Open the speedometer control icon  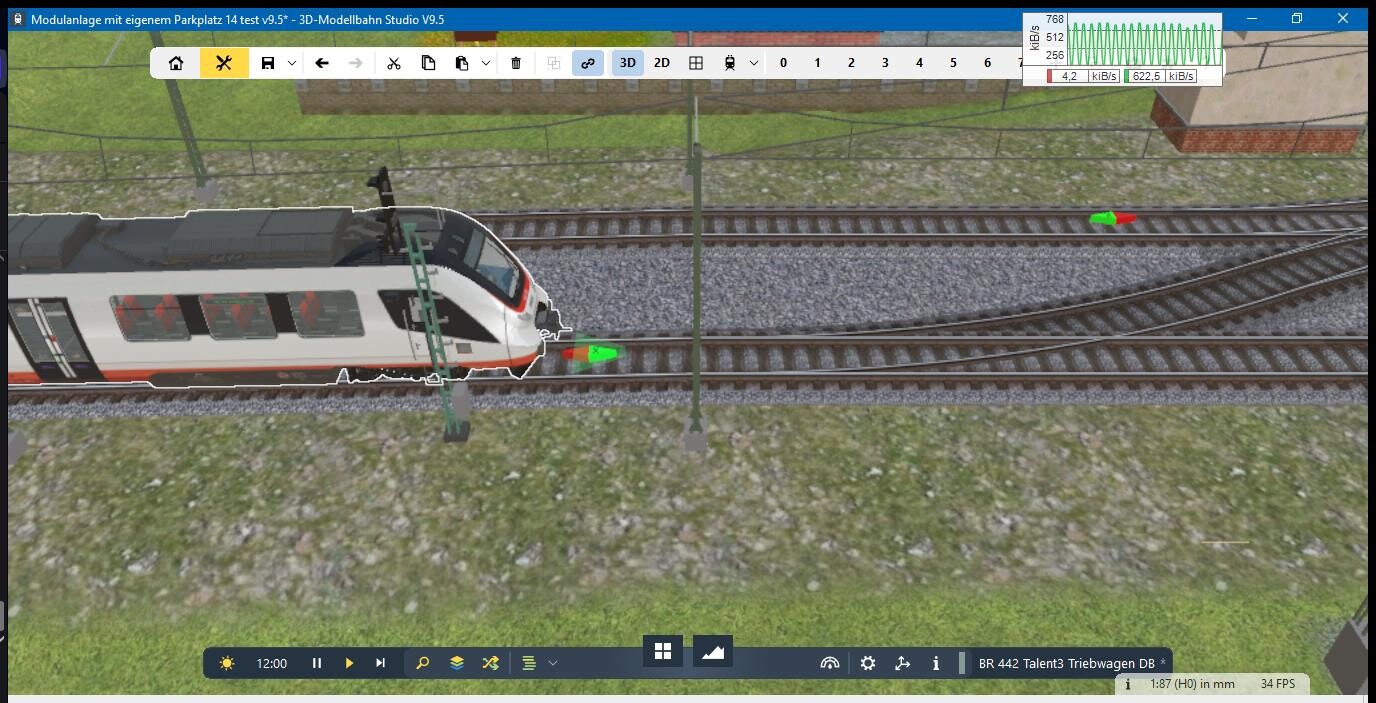pos(829,663)
